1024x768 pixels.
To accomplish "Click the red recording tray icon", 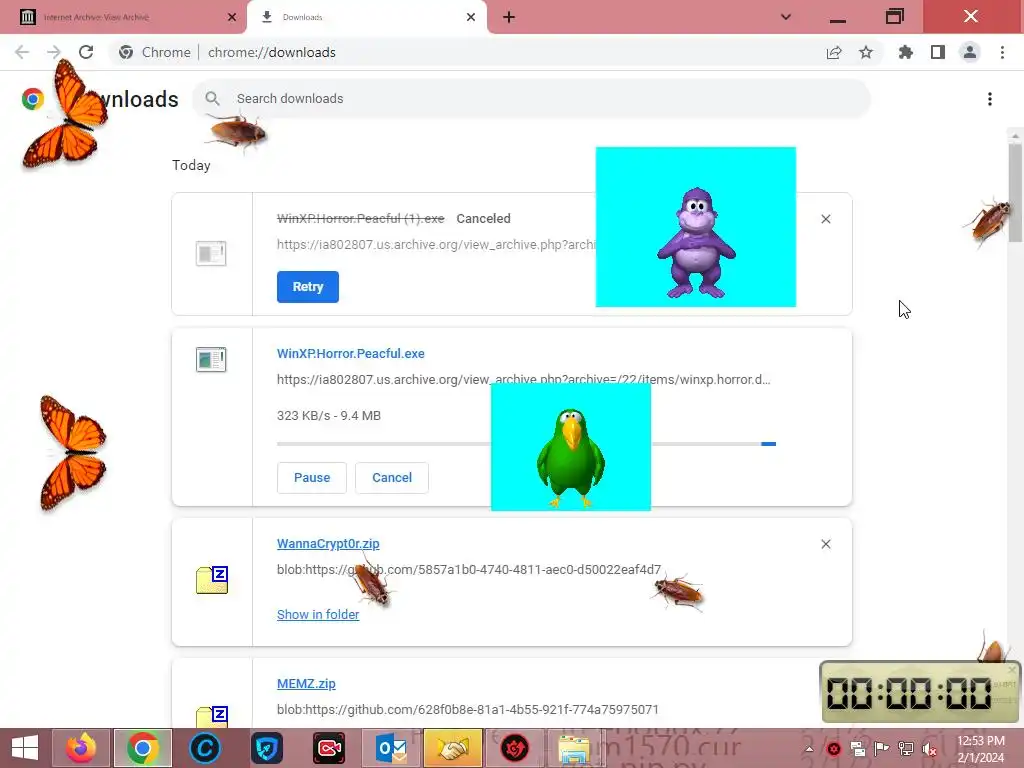I will tap(833, 748).
